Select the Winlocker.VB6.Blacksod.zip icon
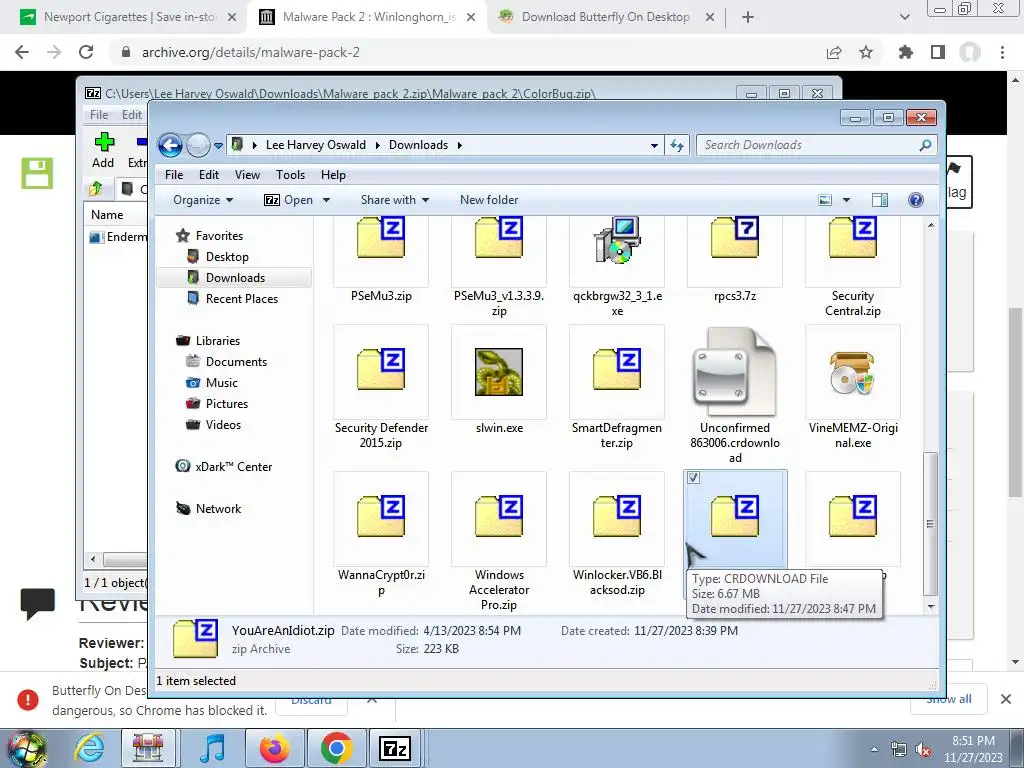 pyautogui.click(x=617, y=516)
